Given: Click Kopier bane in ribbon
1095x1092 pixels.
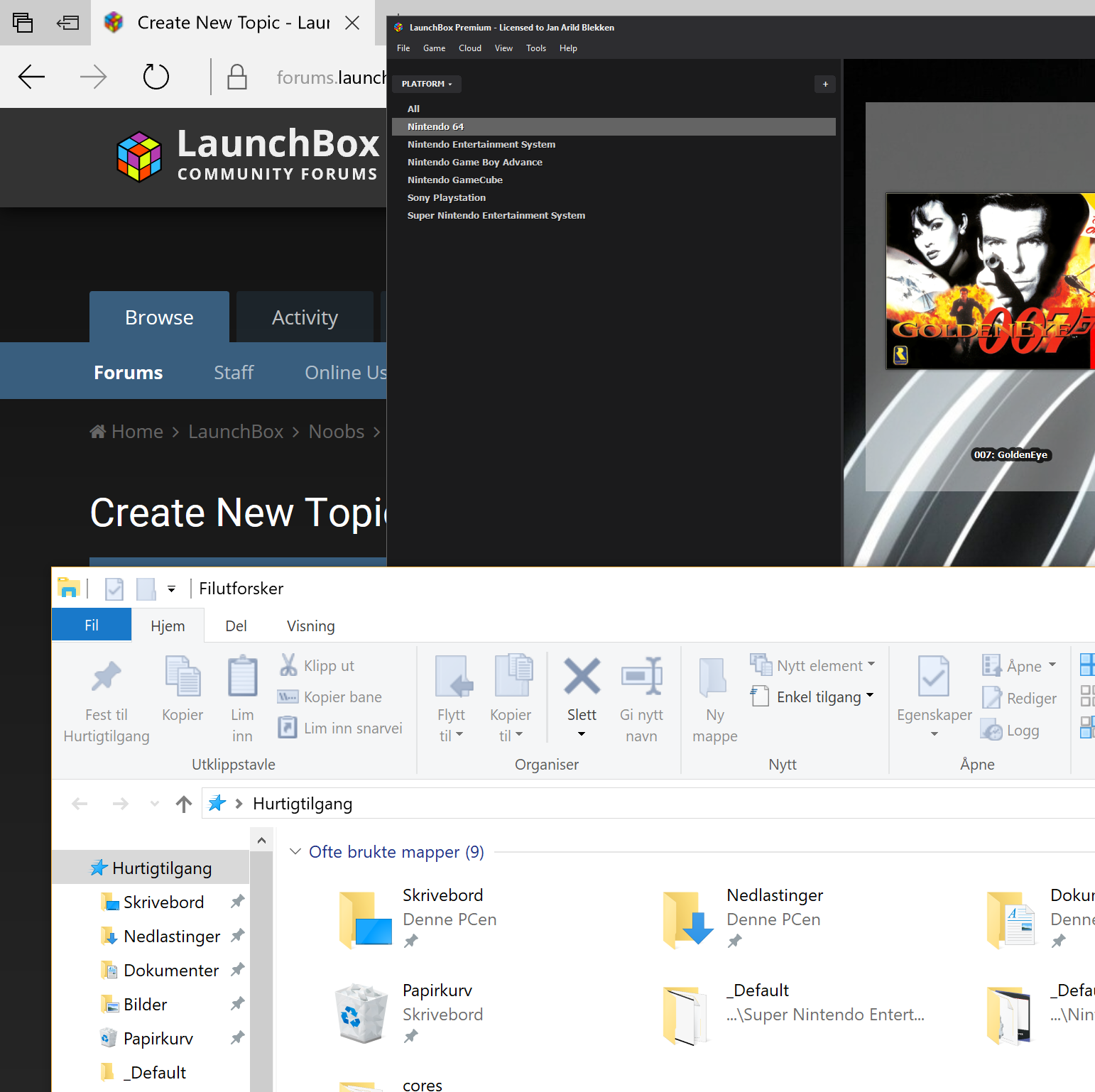Looking at the screenshot, I should [x=329, y=697].
